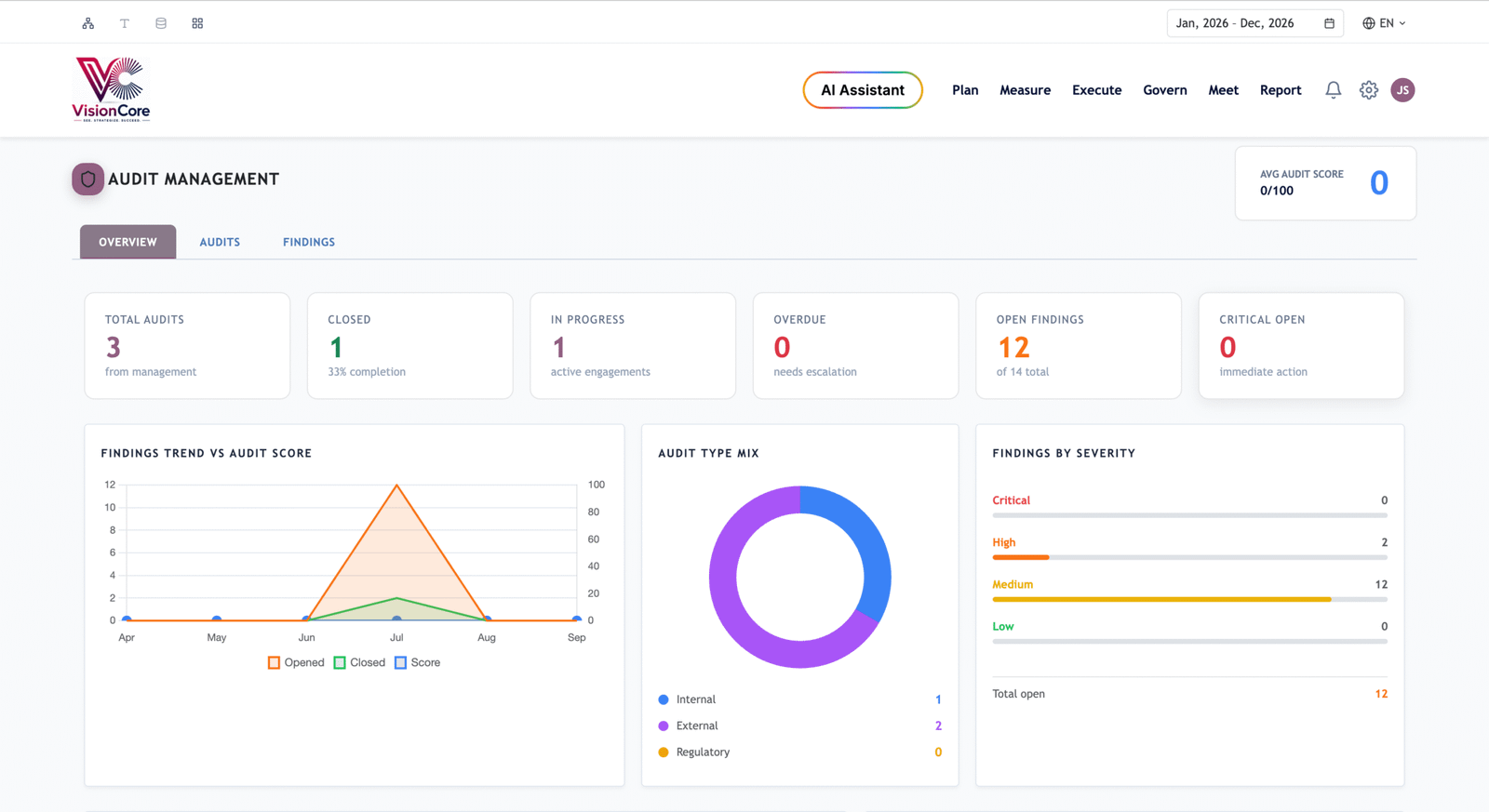Click the Internal legend color dot
Viewport: 1489px width, 812px height.
coord(664,699)
